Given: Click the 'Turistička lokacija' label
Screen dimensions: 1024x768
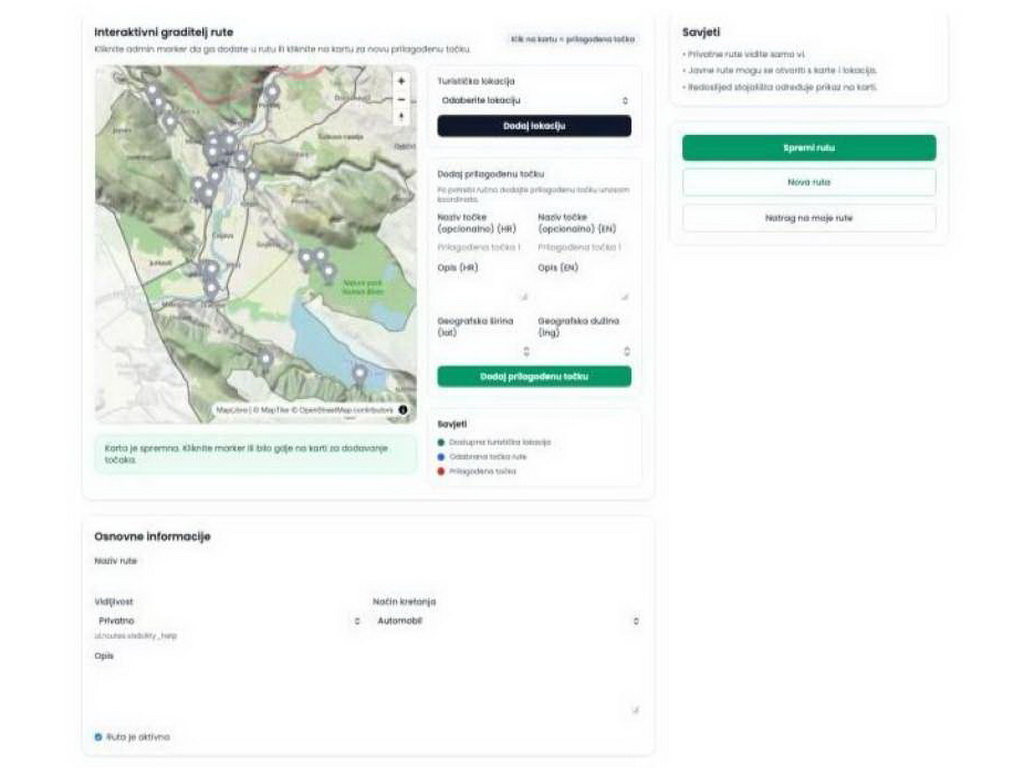Looking at the screenshot, I should click(476, 81).
